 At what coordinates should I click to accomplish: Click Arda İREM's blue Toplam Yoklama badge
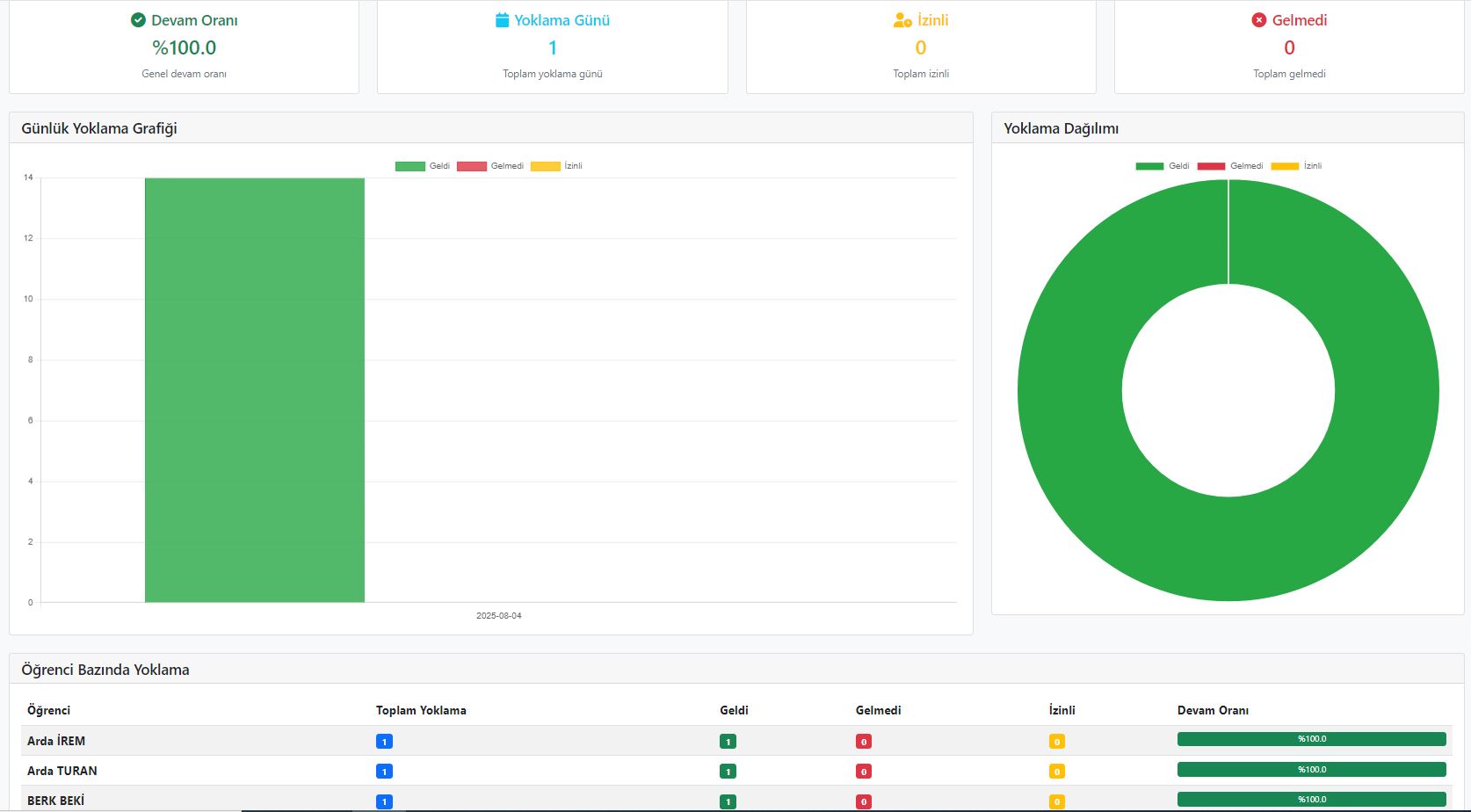click(x=384, y=742)
